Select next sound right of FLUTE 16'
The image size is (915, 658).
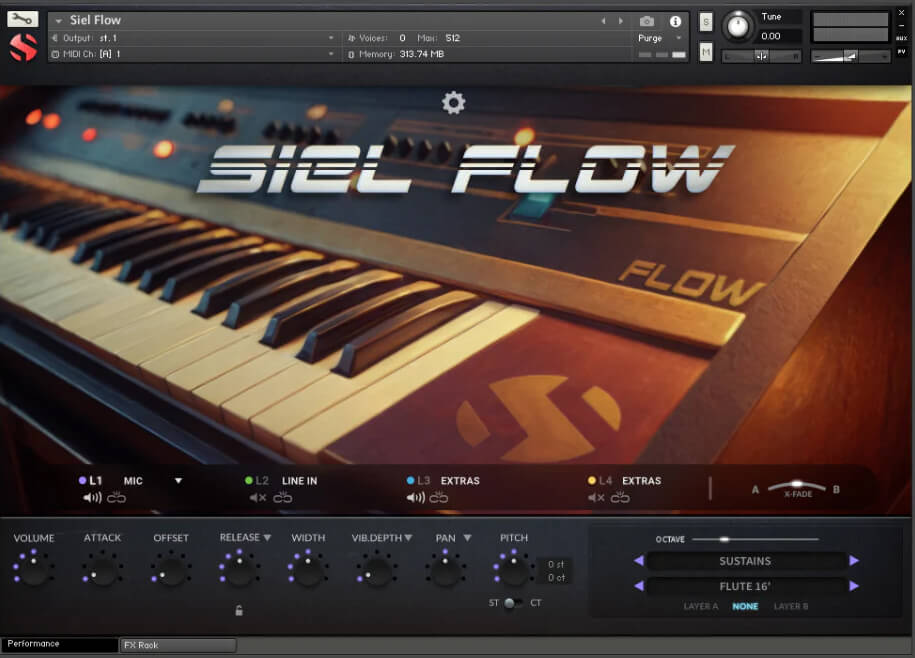(x=854, y=586)
